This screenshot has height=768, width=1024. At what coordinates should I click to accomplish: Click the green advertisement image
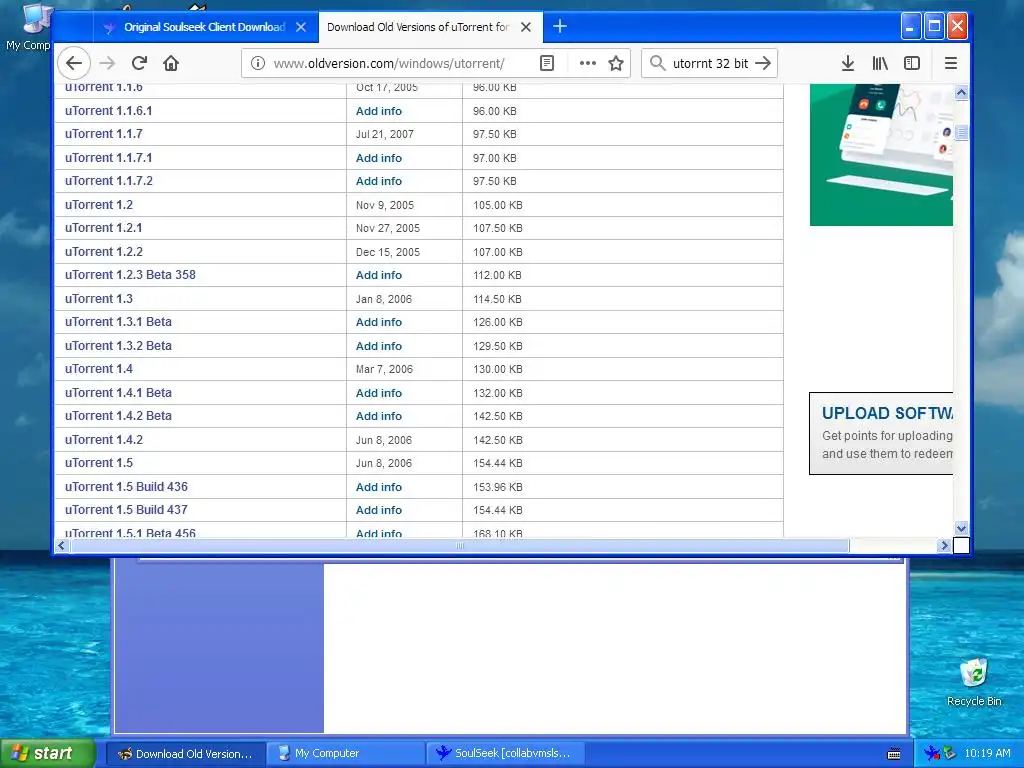click(x=881, y=155)
